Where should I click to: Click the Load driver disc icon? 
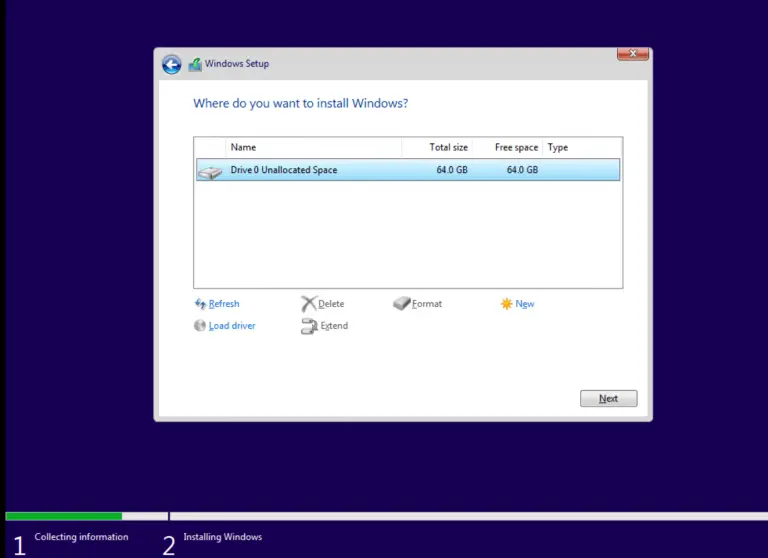click(200, 325)
